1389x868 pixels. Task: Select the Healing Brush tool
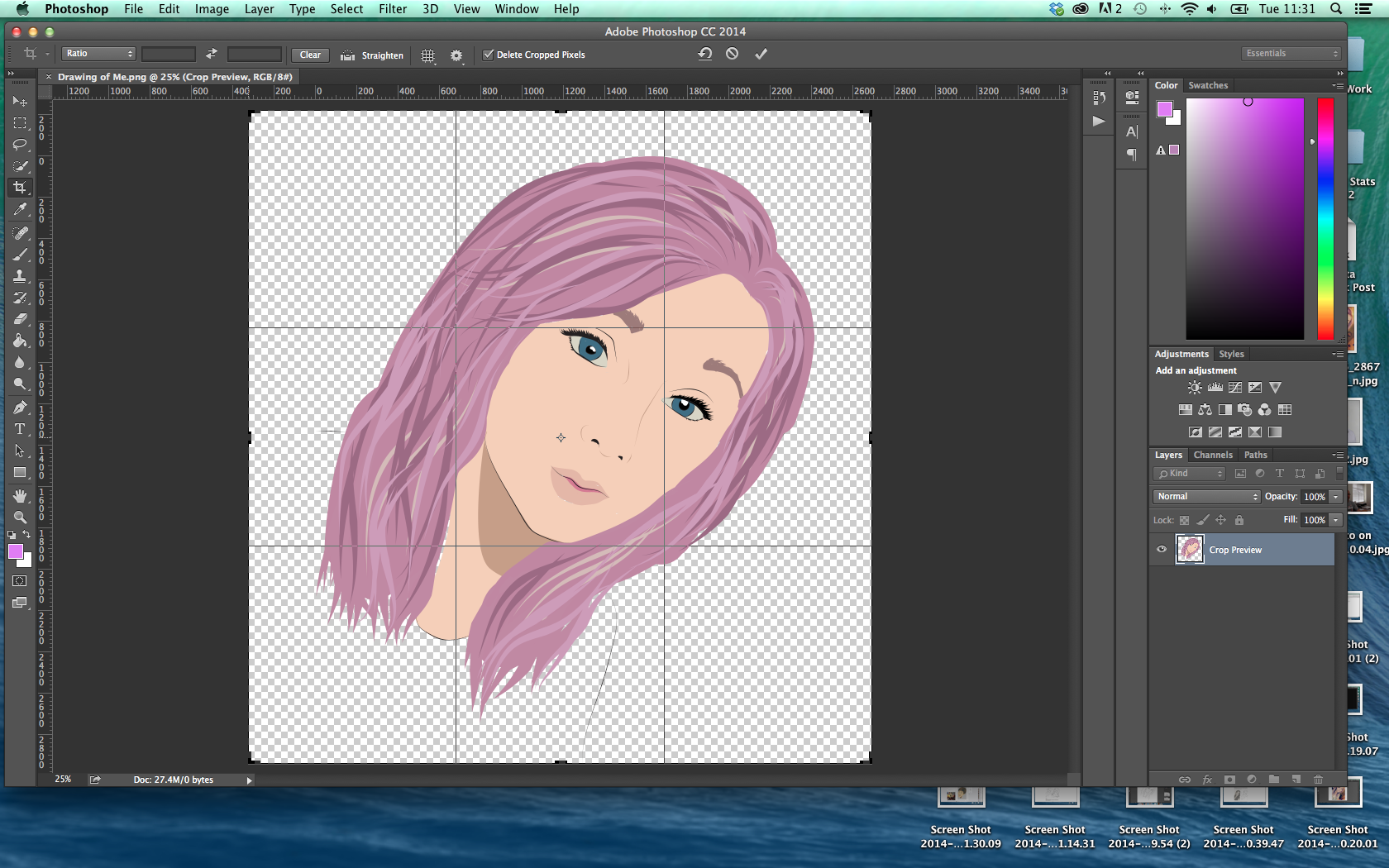(20, 233)
